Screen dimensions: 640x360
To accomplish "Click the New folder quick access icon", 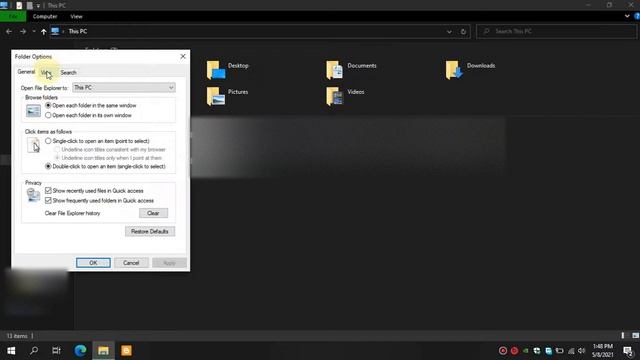I will tap(29, 5).
